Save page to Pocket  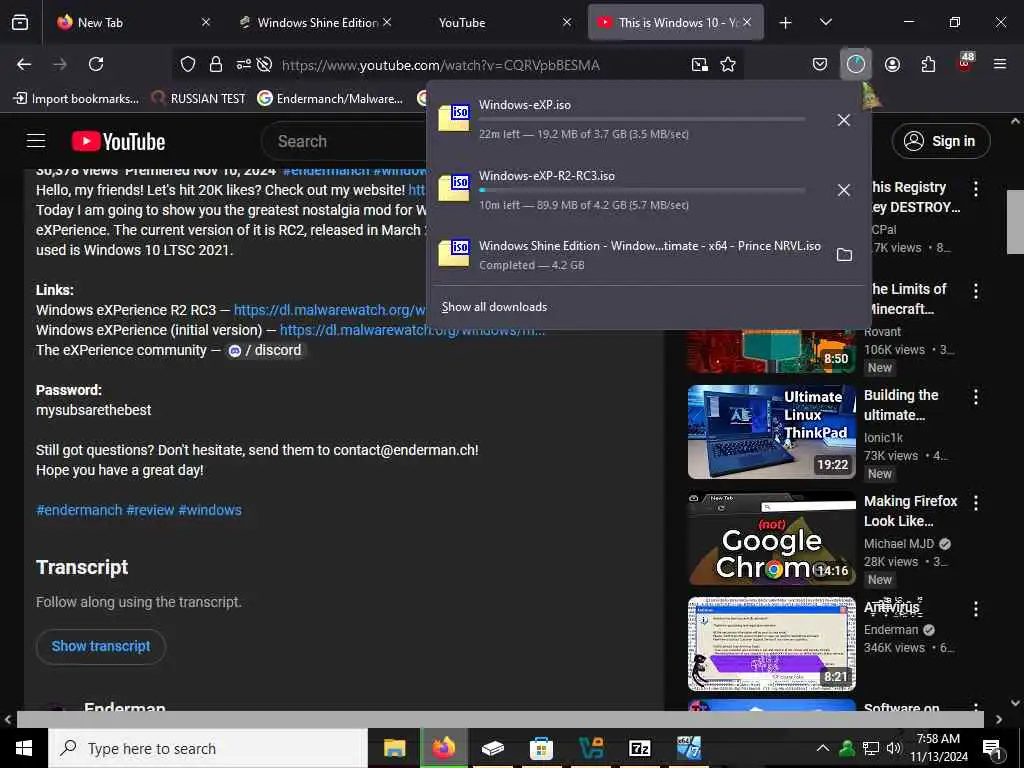click(820, 64)
